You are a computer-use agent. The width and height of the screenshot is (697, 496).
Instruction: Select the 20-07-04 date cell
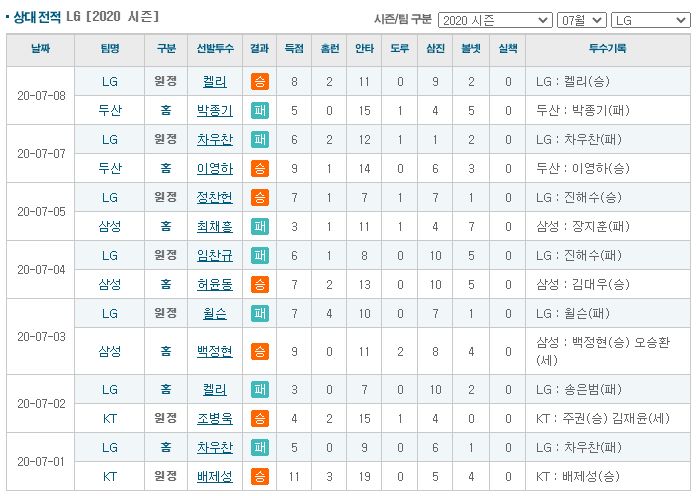point(41,270)
